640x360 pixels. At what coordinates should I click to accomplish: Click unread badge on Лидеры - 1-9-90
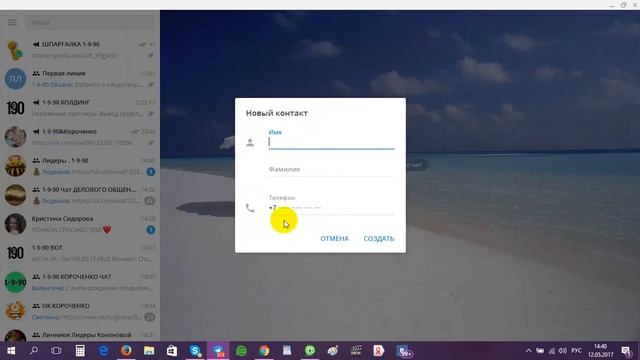coord(151,172)
